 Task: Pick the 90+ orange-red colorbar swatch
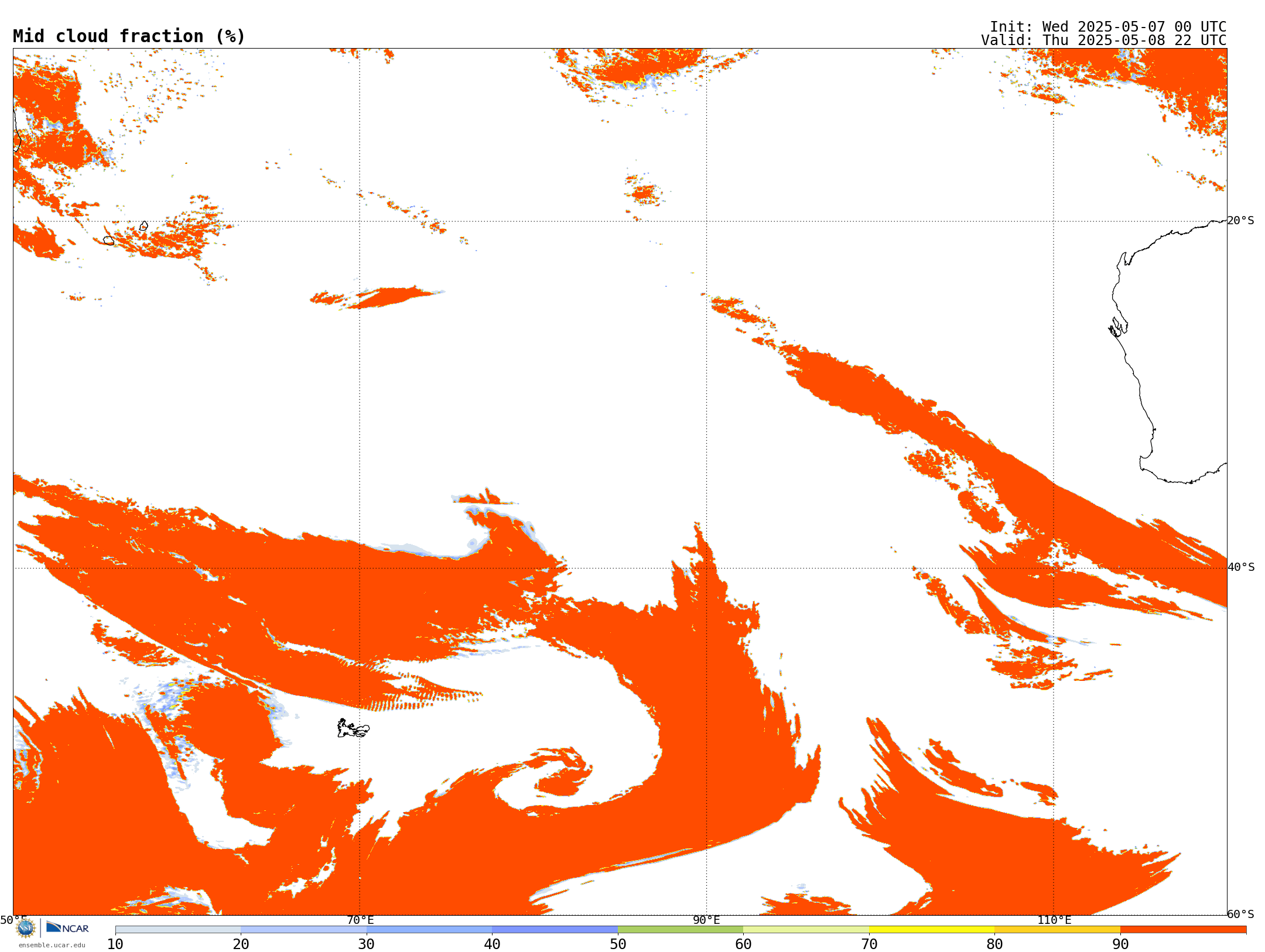coord(1183,930)
